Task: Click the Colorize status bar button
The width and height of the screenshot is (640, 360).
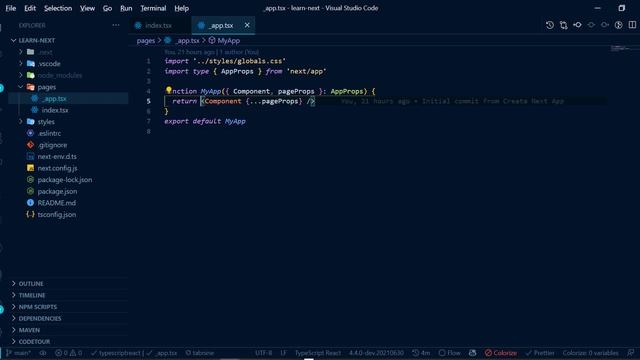Action: tap(501, 353)
